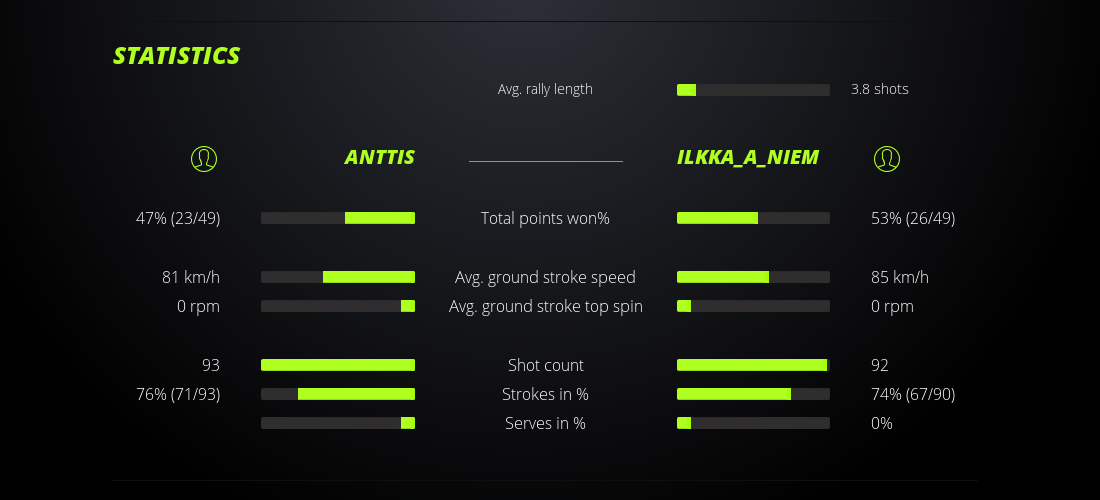Image resolution: width=1100 pixels, height=500 pixels.
Task: Click the ILKKA_A_NIEM player profile icon
Action: [x=887, y=158]
